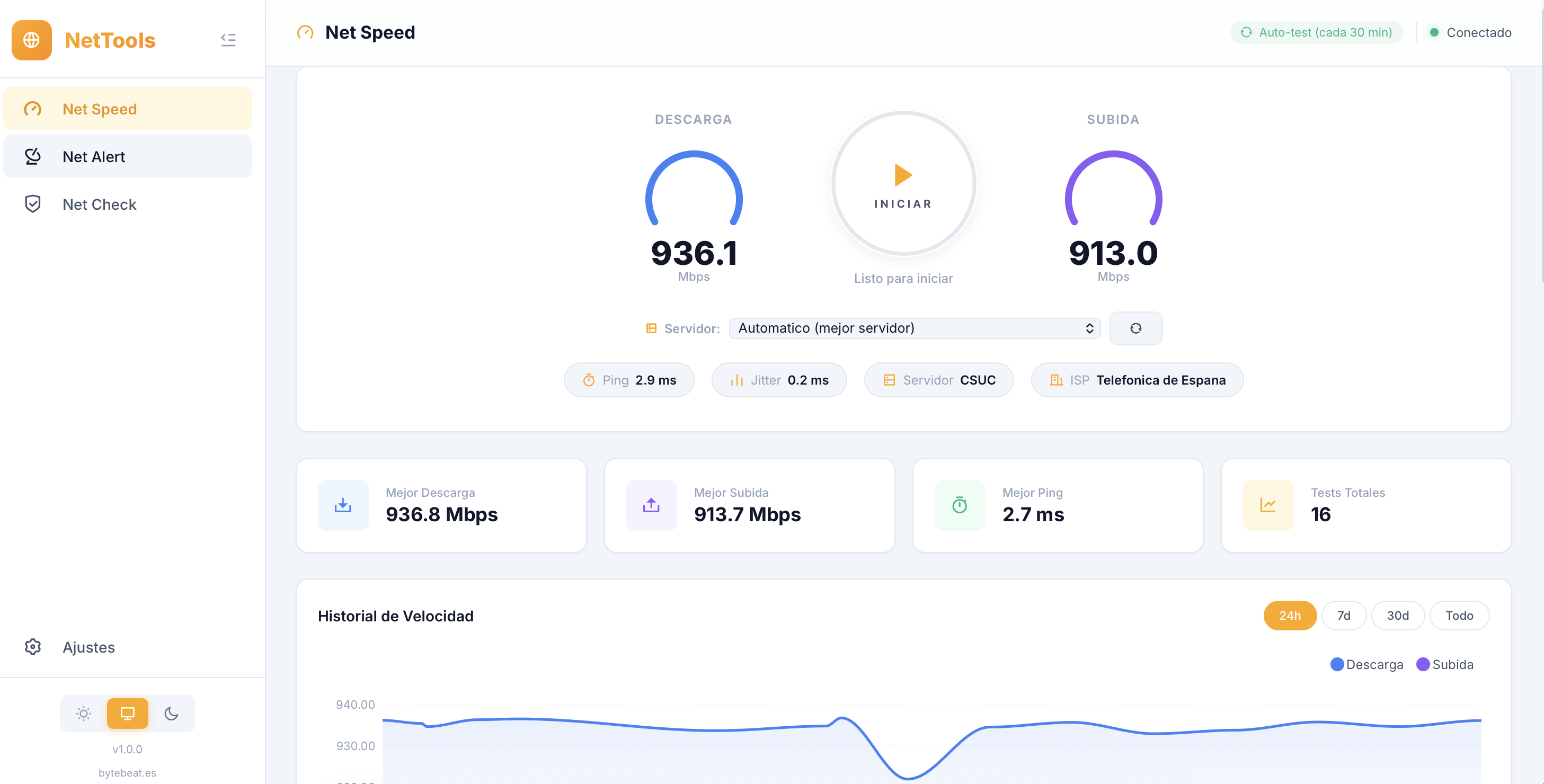Image resolution: width=1544 pixels, height=784 pixels.
Task: Click the Auto-test (cada 30 min) badge
Action: (1316, 32)
